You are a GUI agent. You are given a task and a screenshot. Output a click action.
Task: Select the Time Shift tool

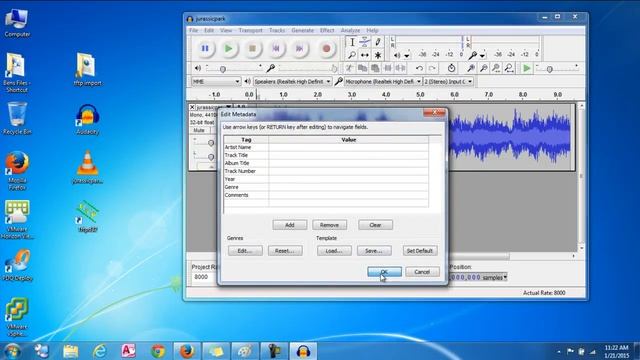point(365,55)
